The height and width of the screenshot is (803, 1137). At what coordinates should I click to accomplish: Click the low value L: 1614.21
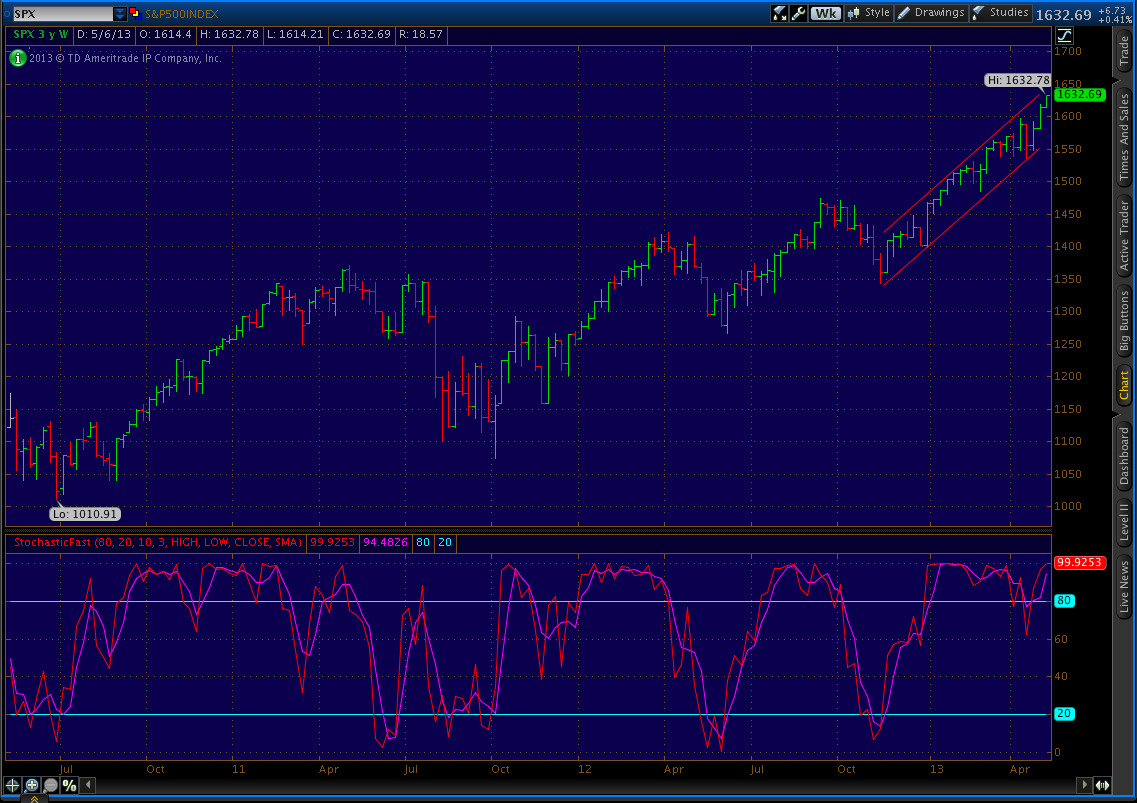[294, 34]
